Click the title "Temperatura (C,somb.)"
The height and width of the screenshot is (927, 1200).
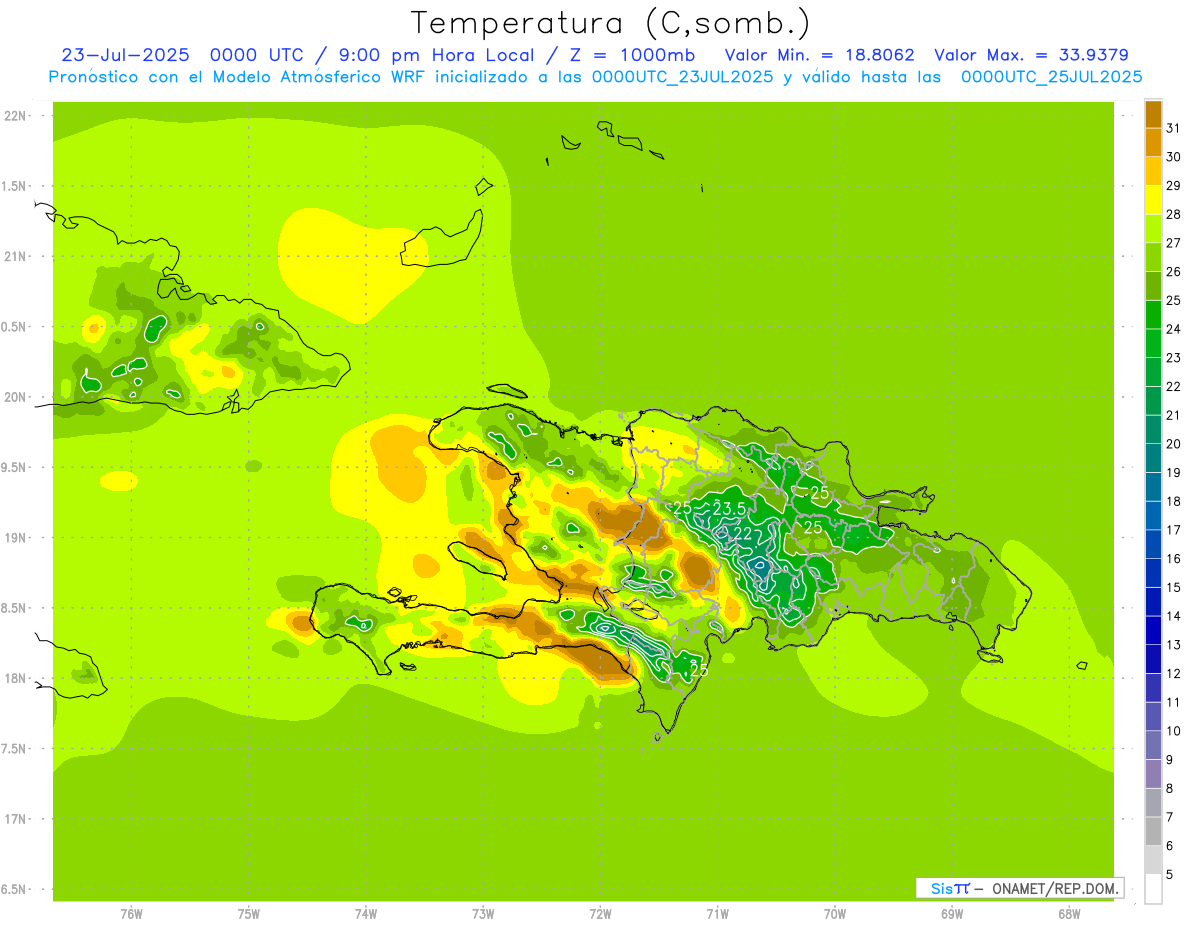point(611,23)
